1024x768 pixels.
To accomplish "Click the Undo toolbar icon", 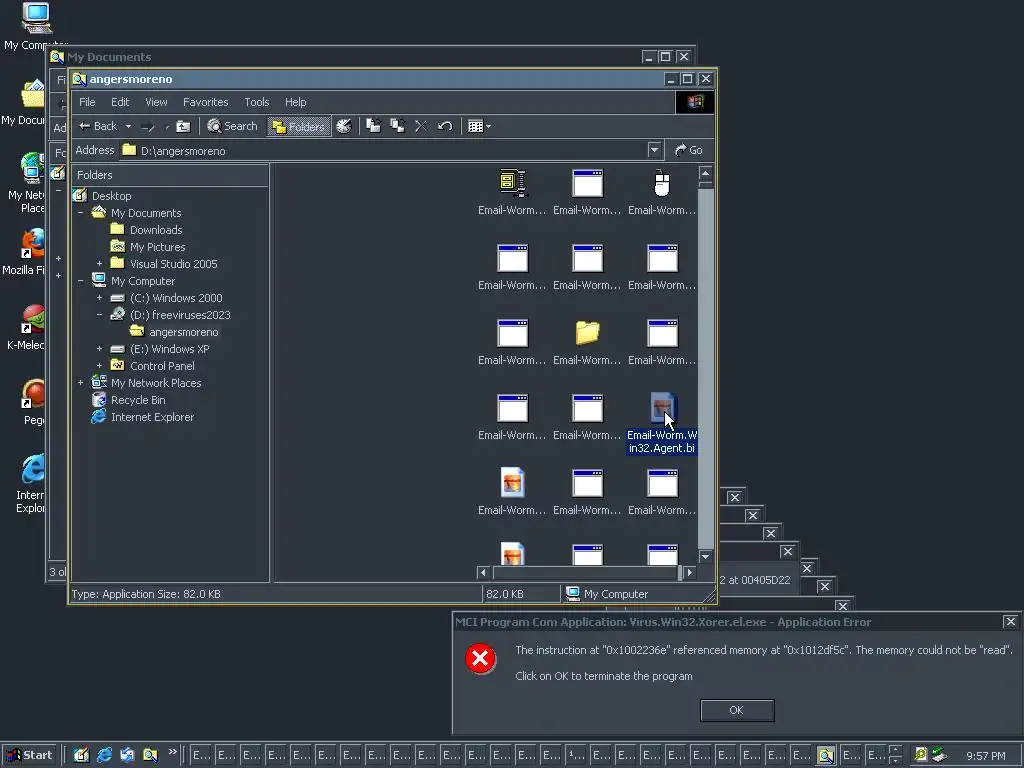I will (x=445, y=126).
